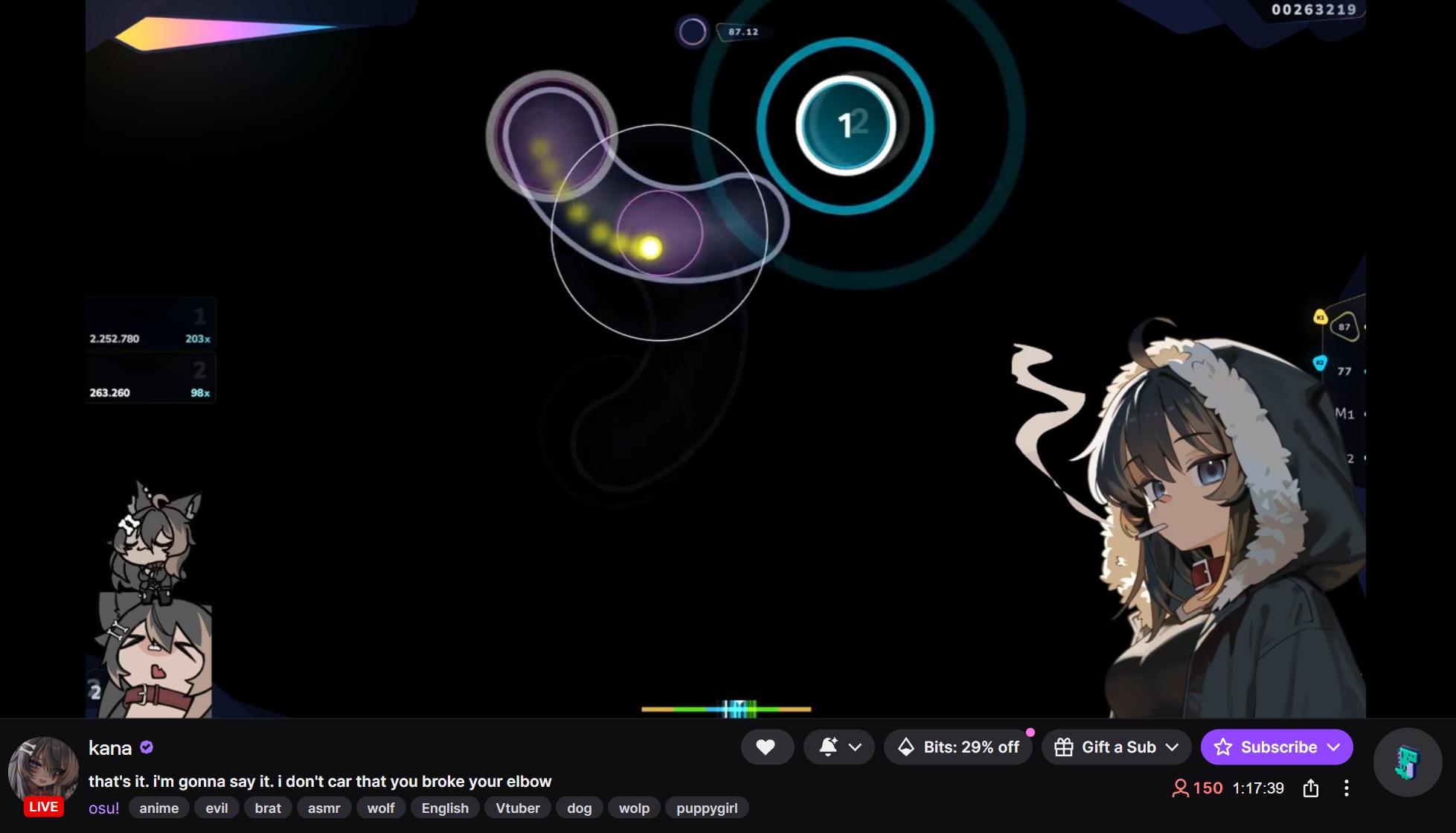
Task: Click the heart follow icon
Action: coord(766,747)
